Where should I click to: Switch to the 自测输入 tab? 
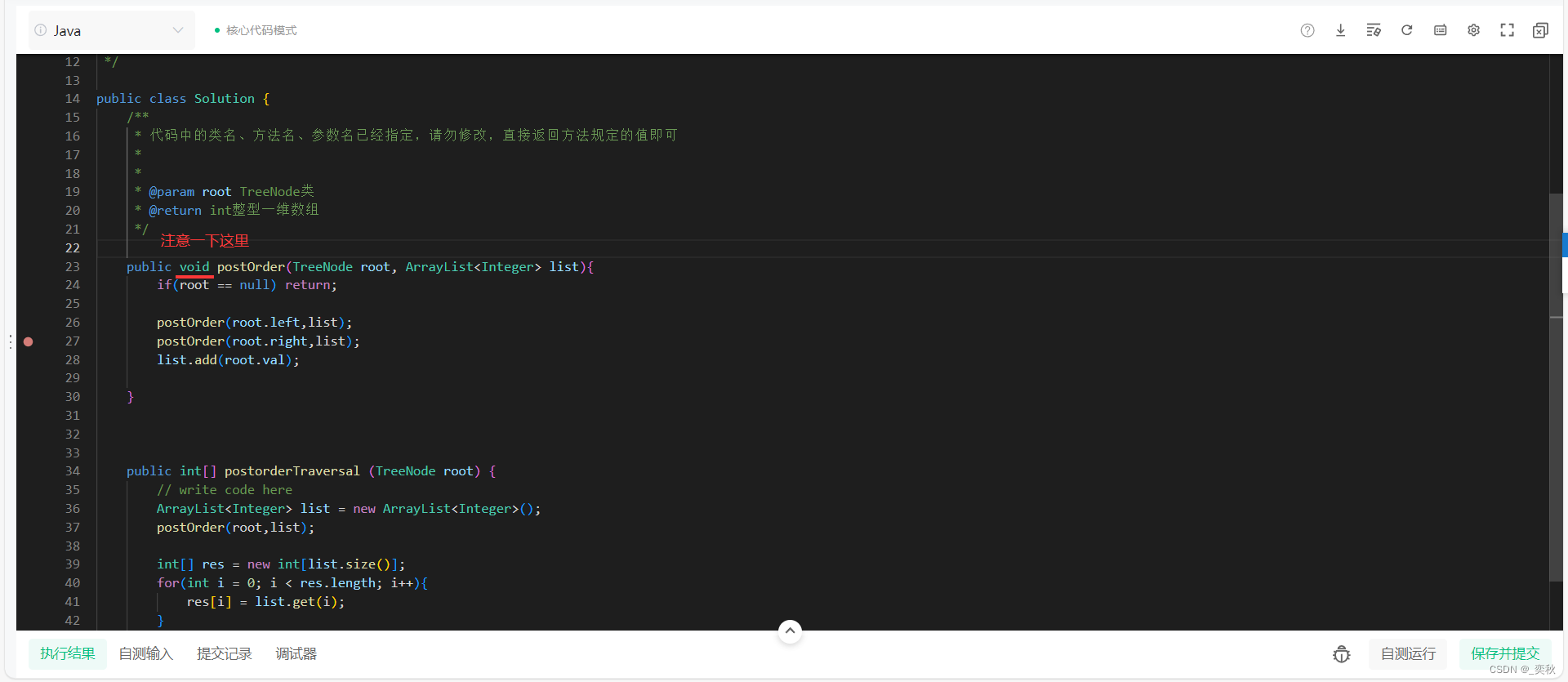tap(146, 654)
